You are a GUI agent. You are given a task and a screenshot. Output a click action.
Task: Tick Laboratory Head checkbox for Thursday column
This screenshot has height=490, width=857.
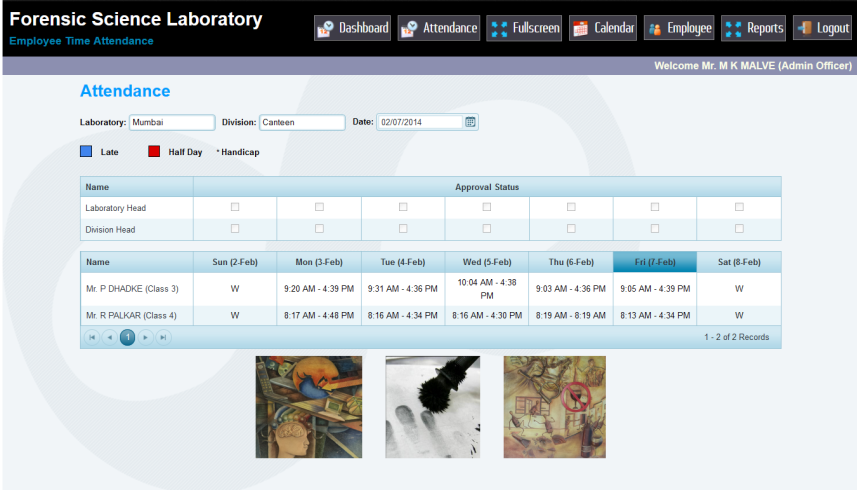[571, 207]
